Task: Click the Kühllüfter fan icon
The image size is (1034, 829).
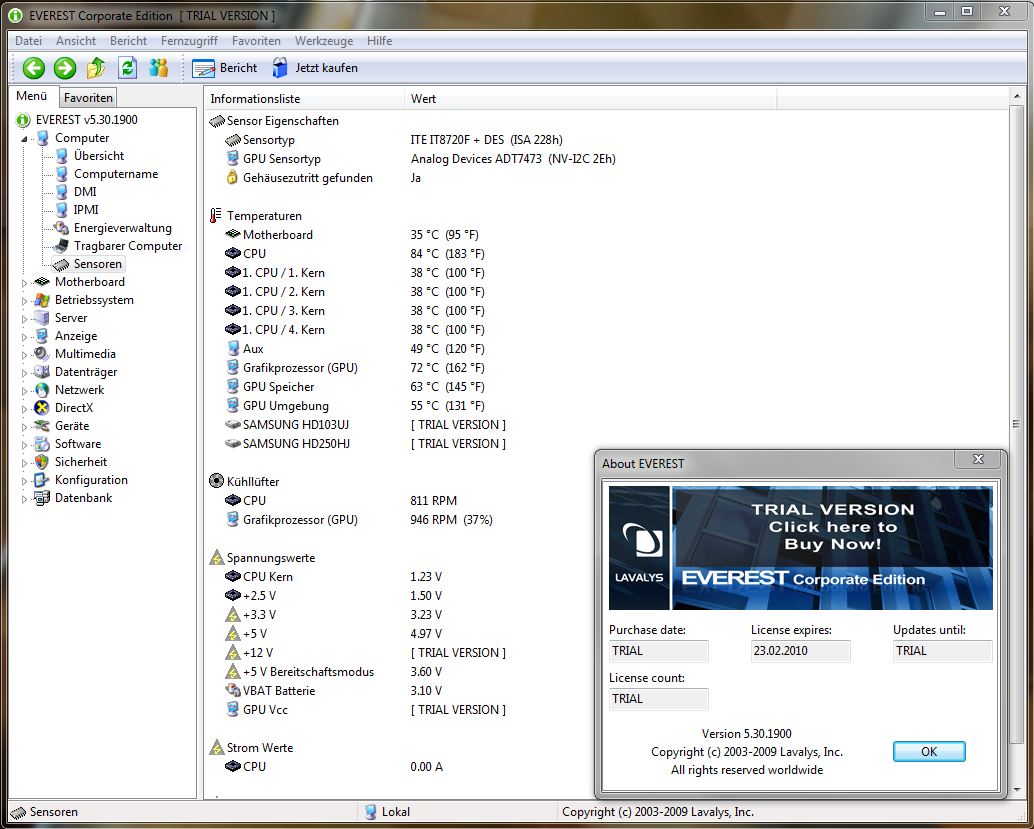Action: coord(216,481)
